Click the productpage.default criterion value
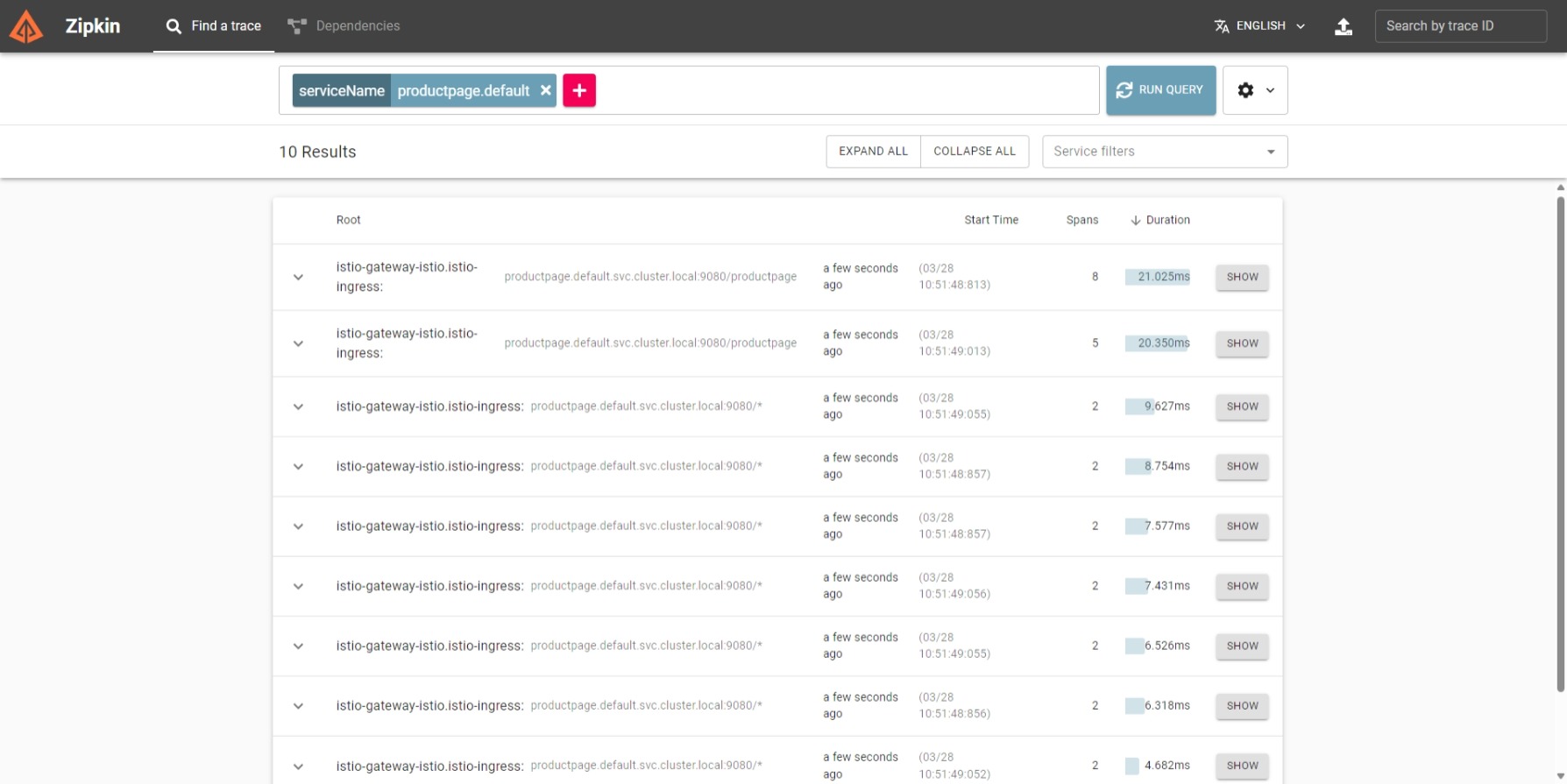 463,91
